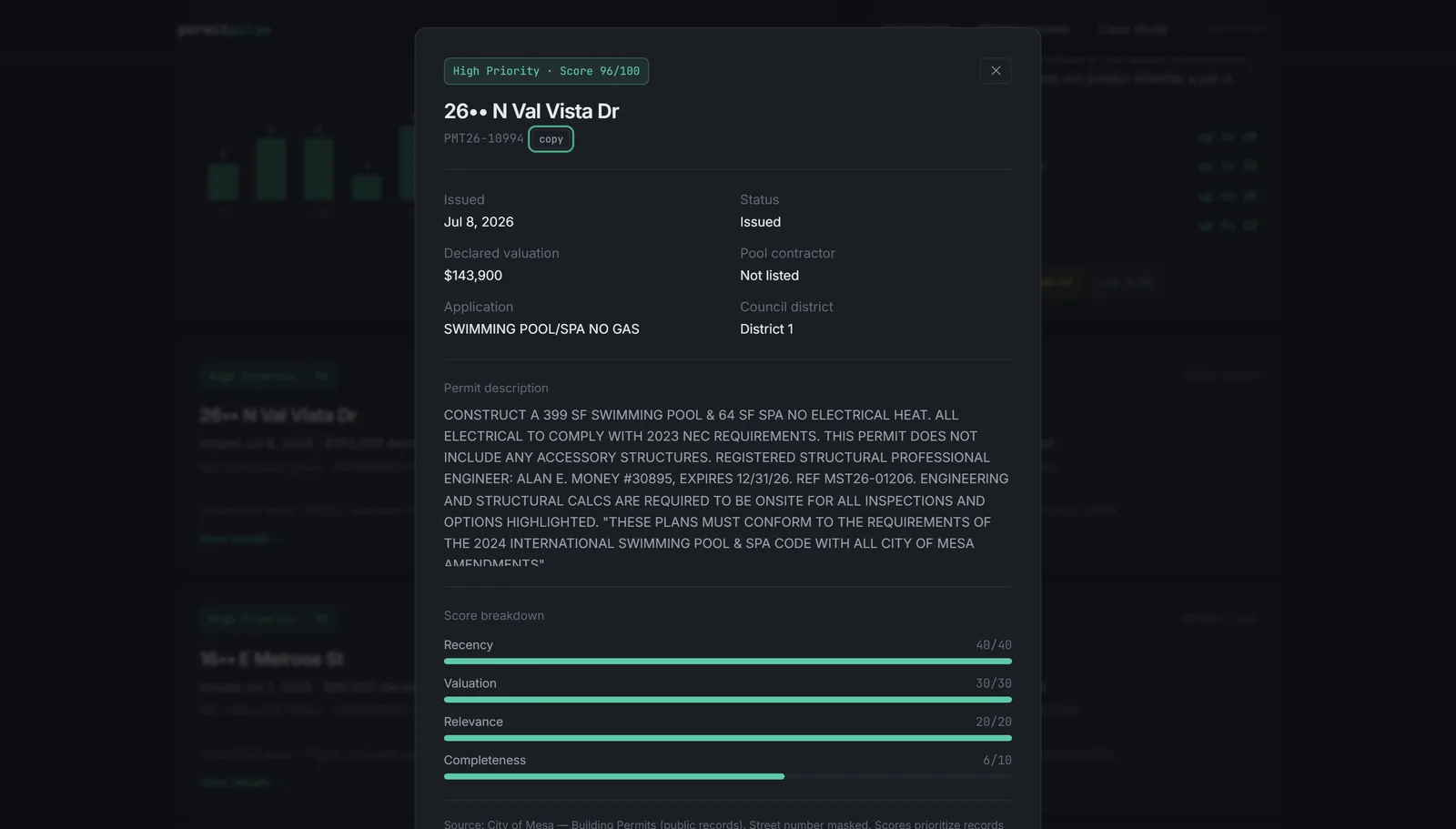The width and height of the screenshot is (1456, 829).
Task: Click the Recency 40/40 value
Action: 994,645
